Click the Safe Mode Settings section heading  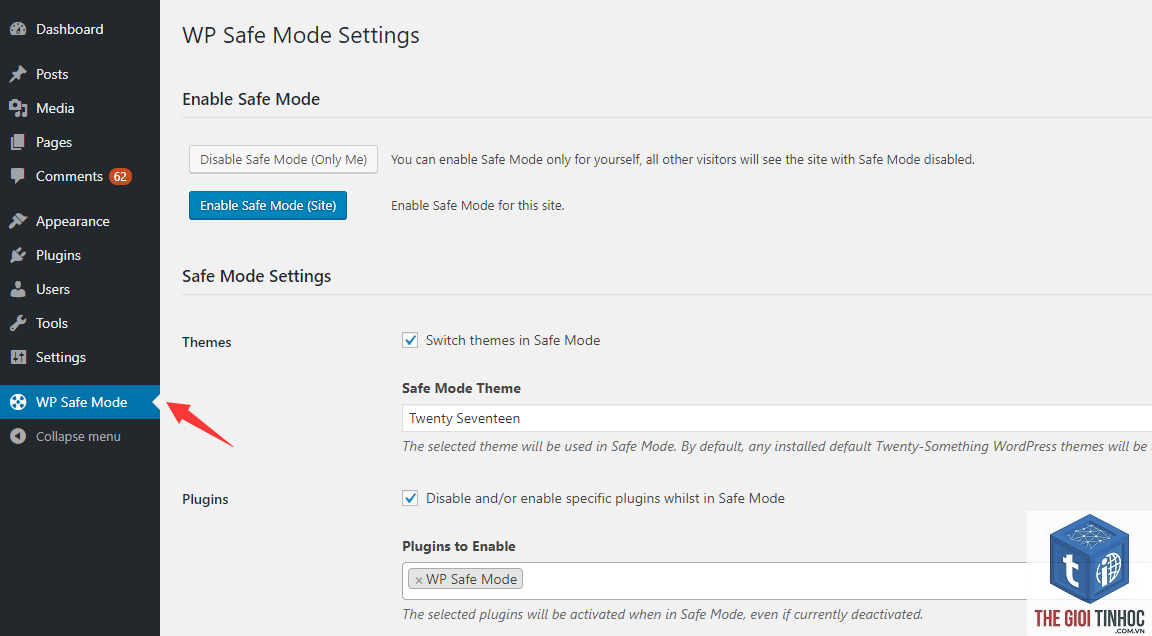(x=256, y=276)
